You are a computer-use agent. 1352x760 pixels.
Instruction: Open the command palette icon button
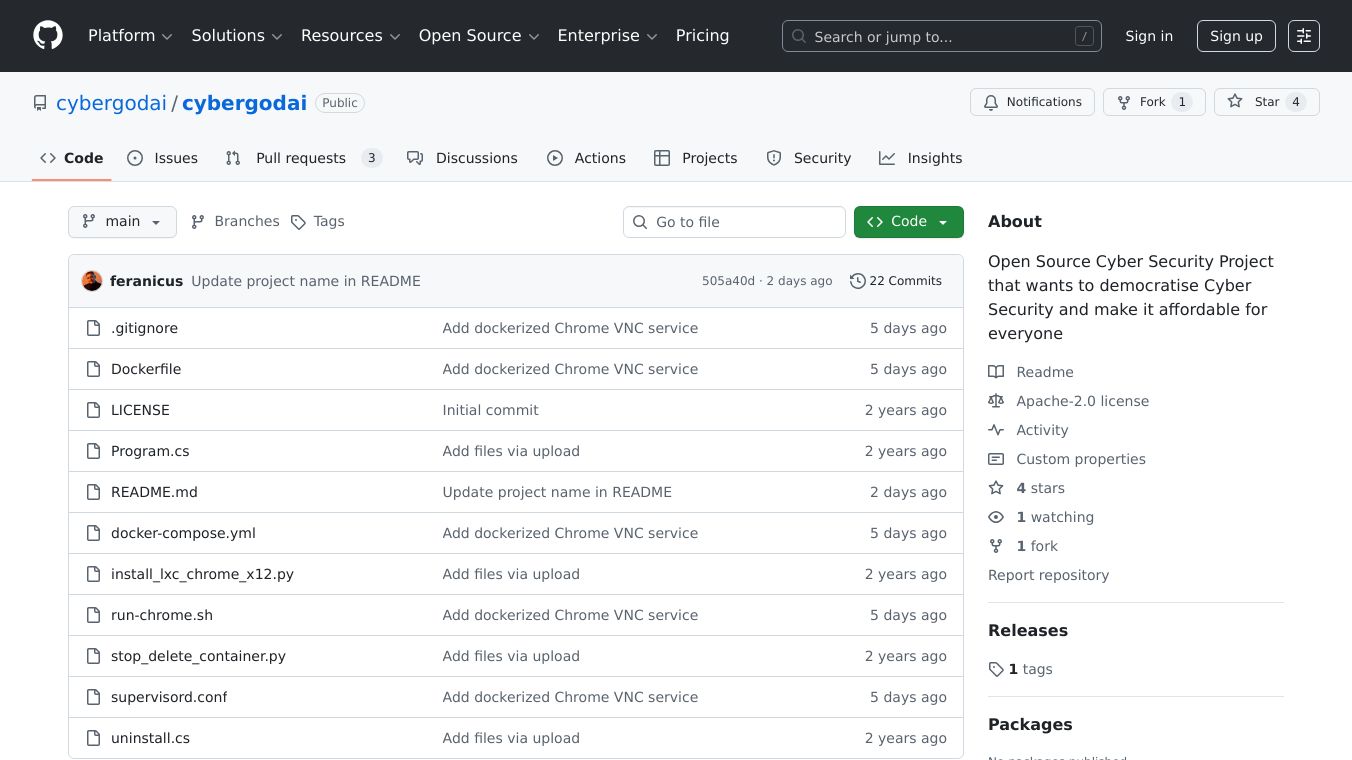[1303, 36]
